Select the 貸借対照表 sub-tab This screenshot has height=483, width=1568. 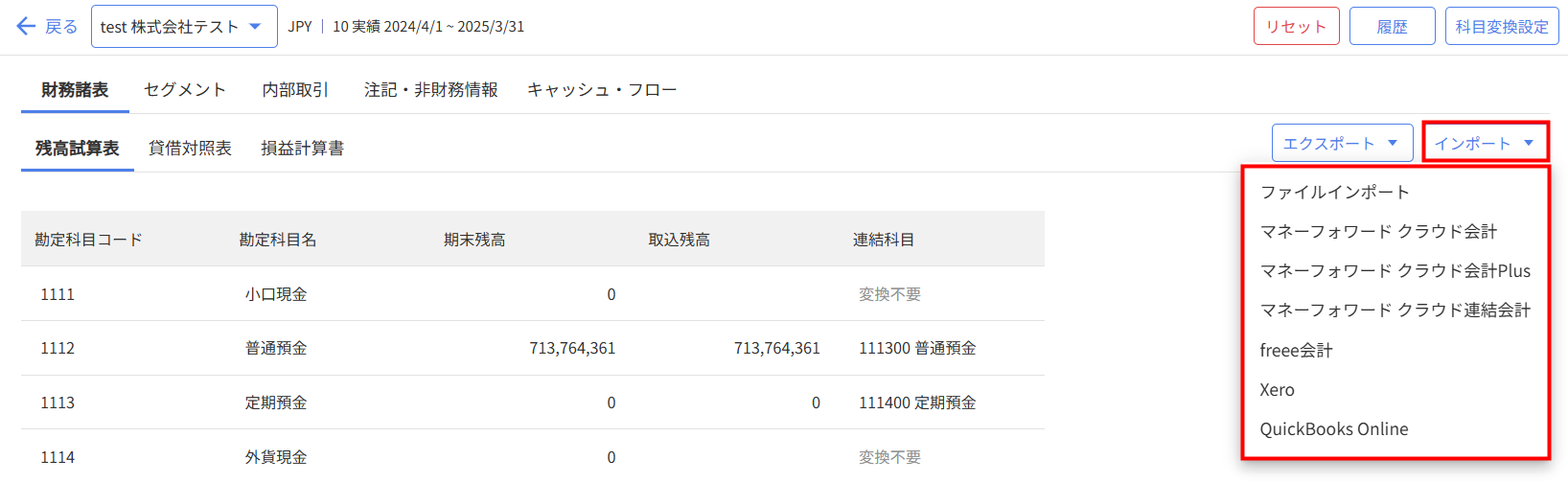(x=190, y=149)
